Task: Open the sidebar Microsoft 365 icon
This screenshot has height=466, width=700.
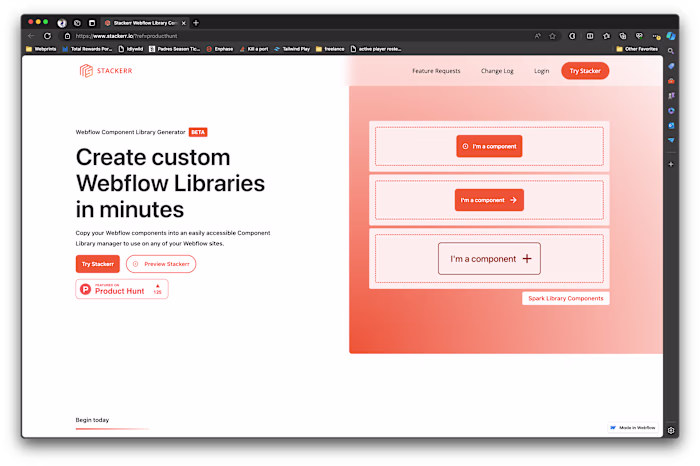Action: (671, 111)
